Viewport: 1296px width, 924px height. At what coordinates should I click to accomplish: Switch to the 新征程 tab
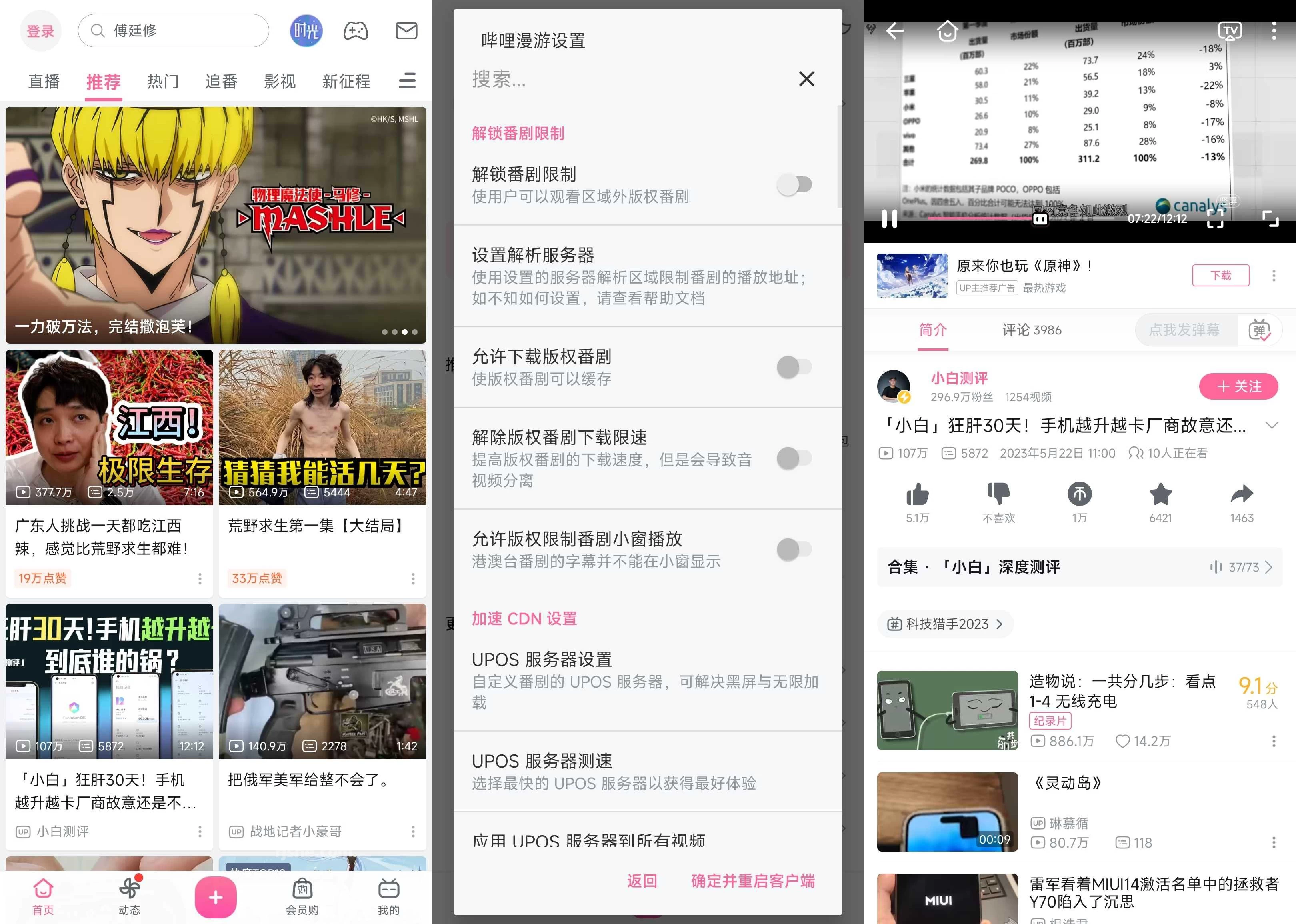click(346, 81)
